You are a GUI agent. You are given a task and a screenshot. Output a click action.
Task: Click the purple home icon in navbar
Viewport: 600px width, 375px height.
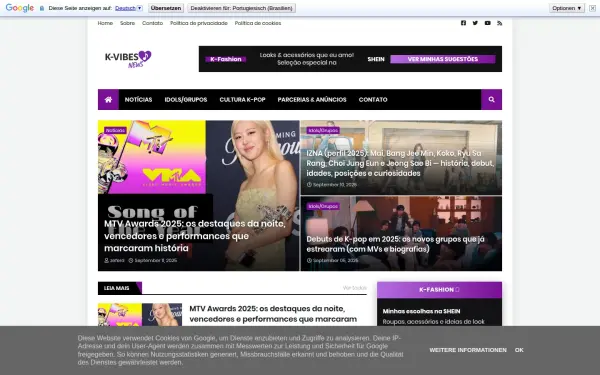[x=108, y=99]
